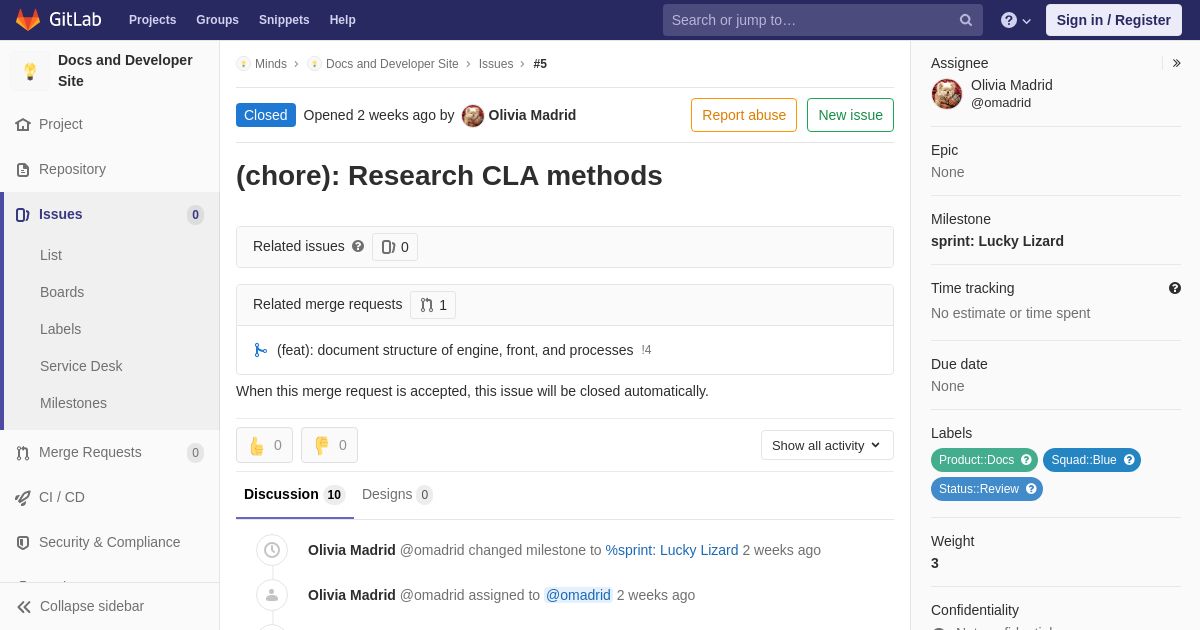Click the Security & Compliance shield icon

23,543
